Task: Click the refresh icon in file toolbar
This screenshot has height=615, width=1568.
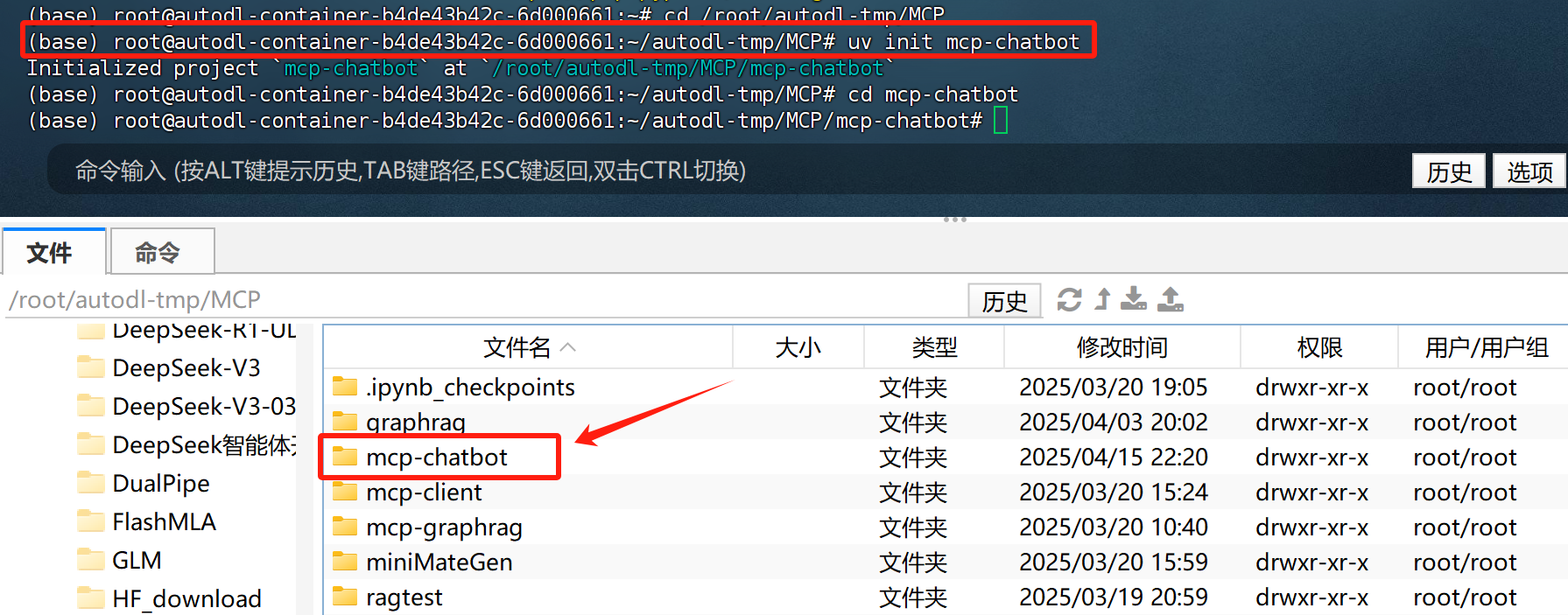Action: click(1069, 300)
